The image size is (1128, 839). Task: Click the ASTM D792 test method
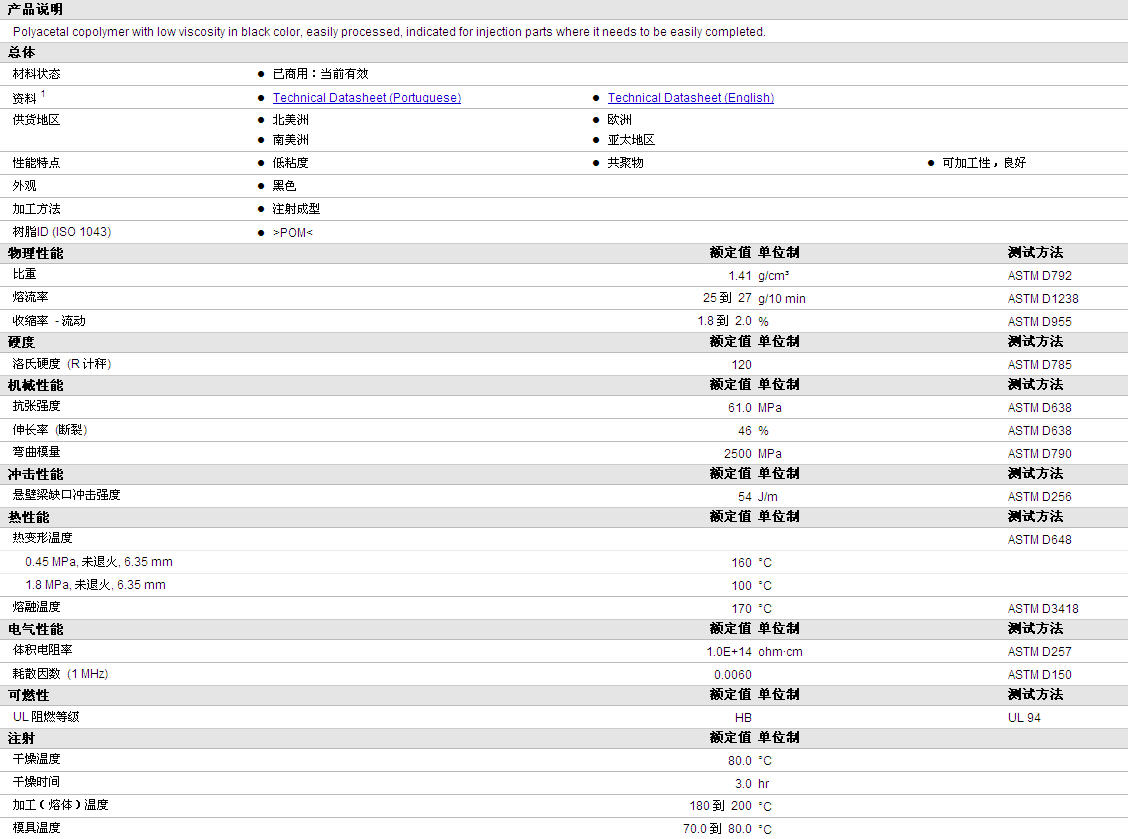click(x=1040, y=276)
